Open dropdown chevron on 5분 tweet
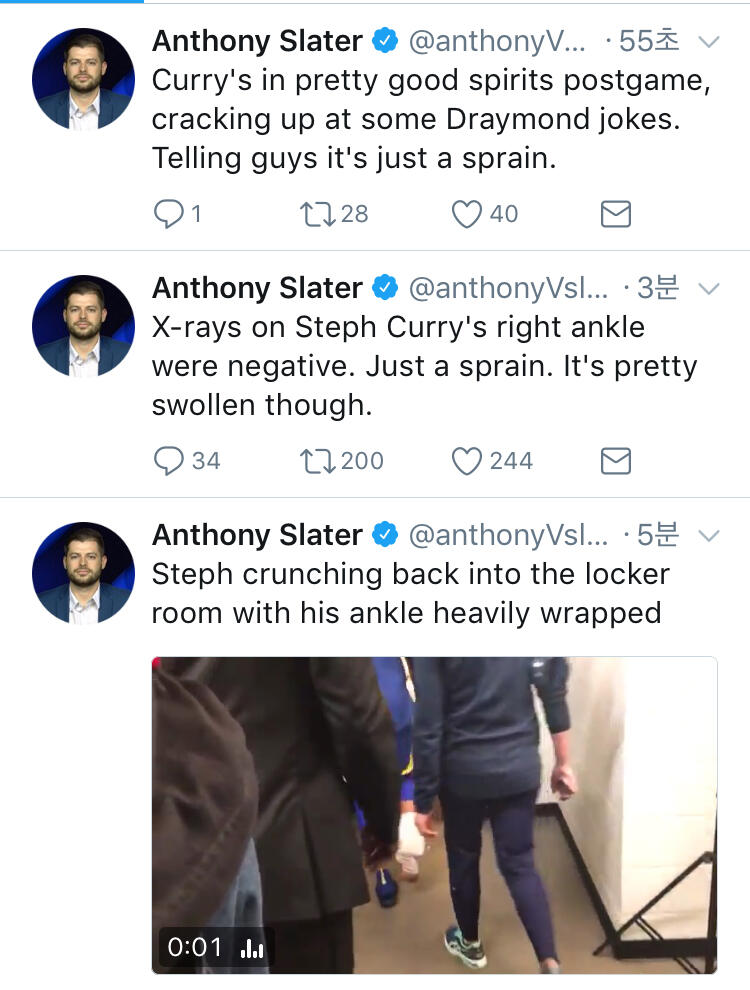The height and width of the screenshot is (990, 750). point(708,536)
